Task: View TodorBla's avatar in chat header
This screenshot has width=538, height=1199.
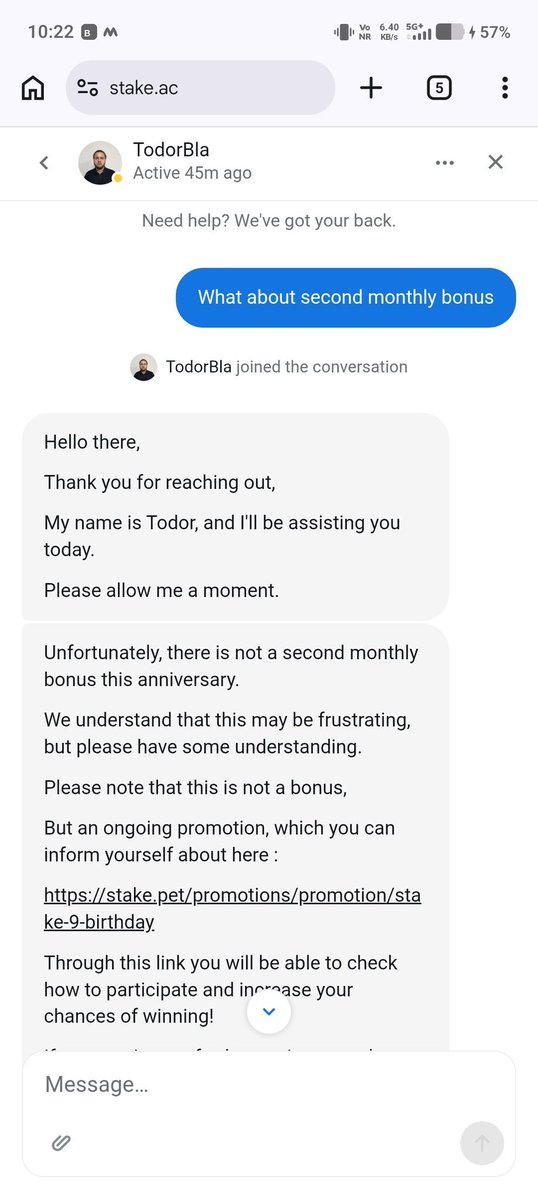Action: pos(100,162)
